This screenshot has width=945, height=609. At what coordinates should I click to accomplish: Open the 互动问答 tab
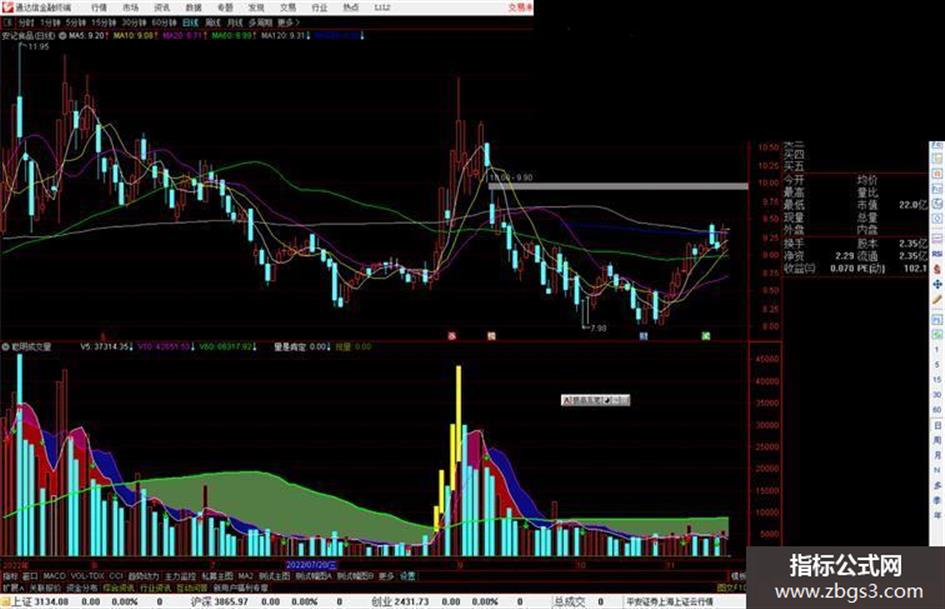pos(192,587)
